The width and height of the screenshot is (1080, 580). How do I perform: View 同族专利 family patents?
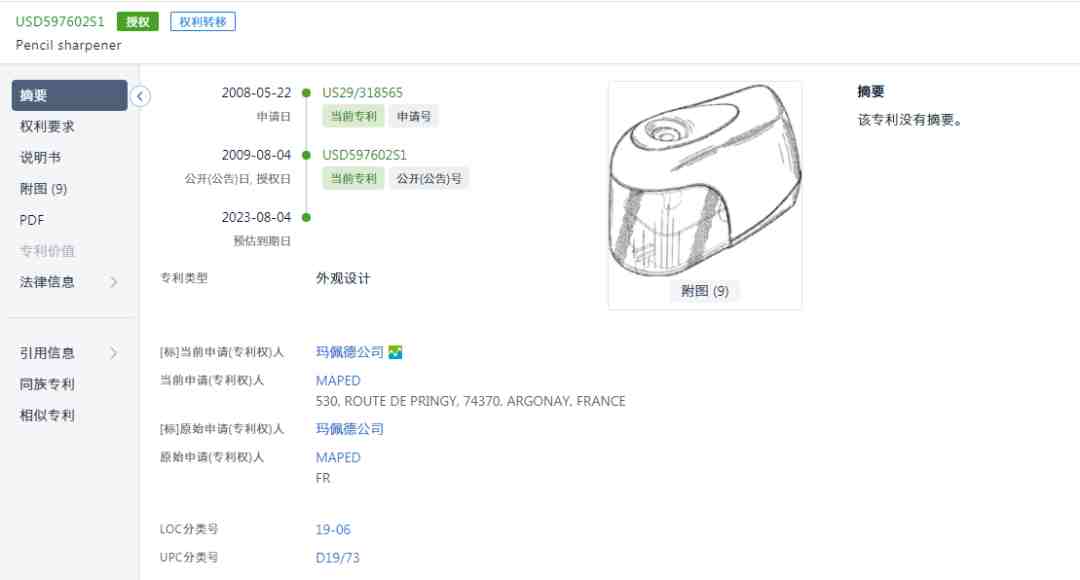click(47, 384)
